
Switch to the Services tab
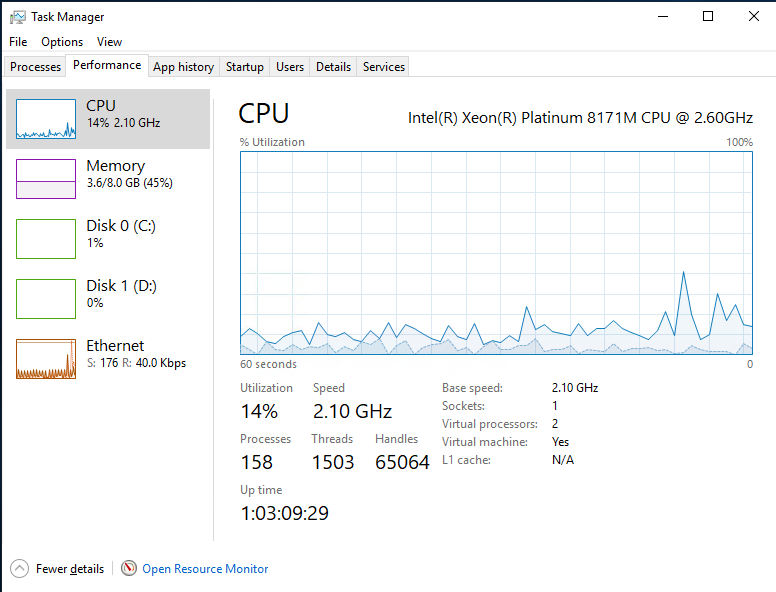pyautogui.click(x=384, y=67)
